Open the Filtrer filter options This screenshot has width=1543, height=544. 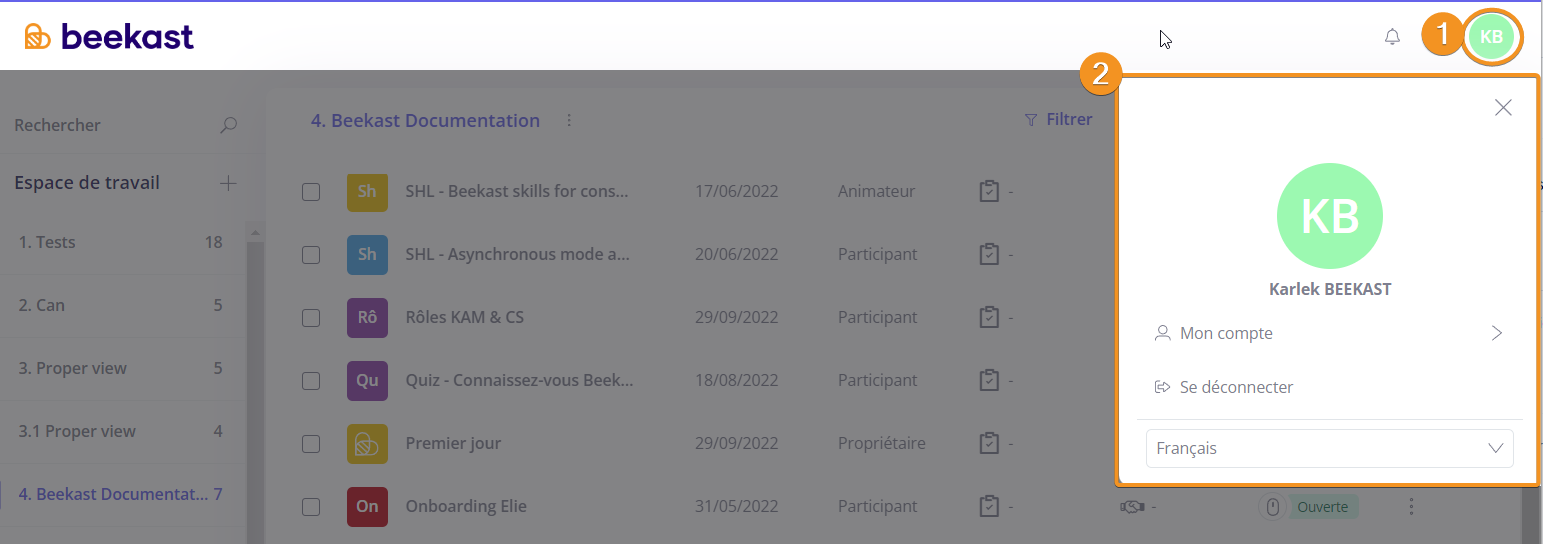click(1059, 119)
